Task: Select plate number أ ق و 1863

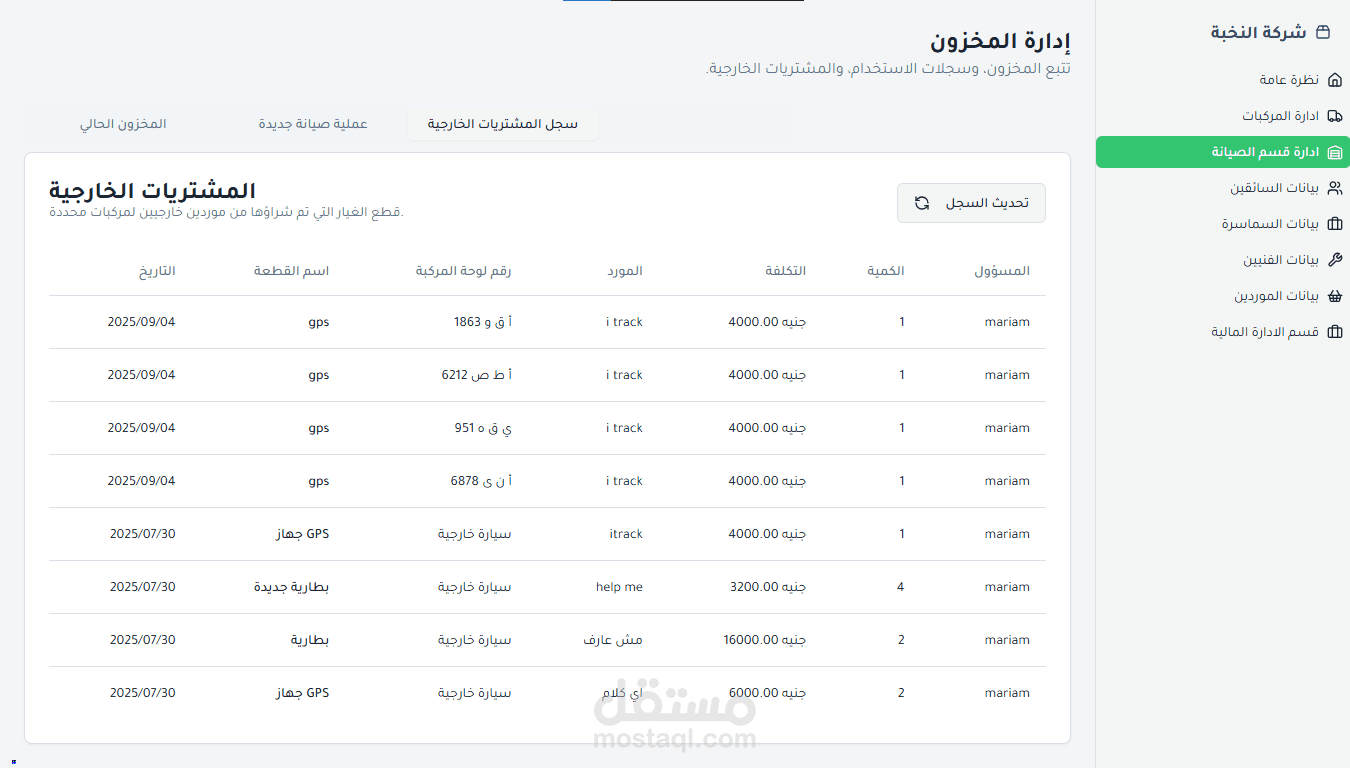Action: pos(483,322)
